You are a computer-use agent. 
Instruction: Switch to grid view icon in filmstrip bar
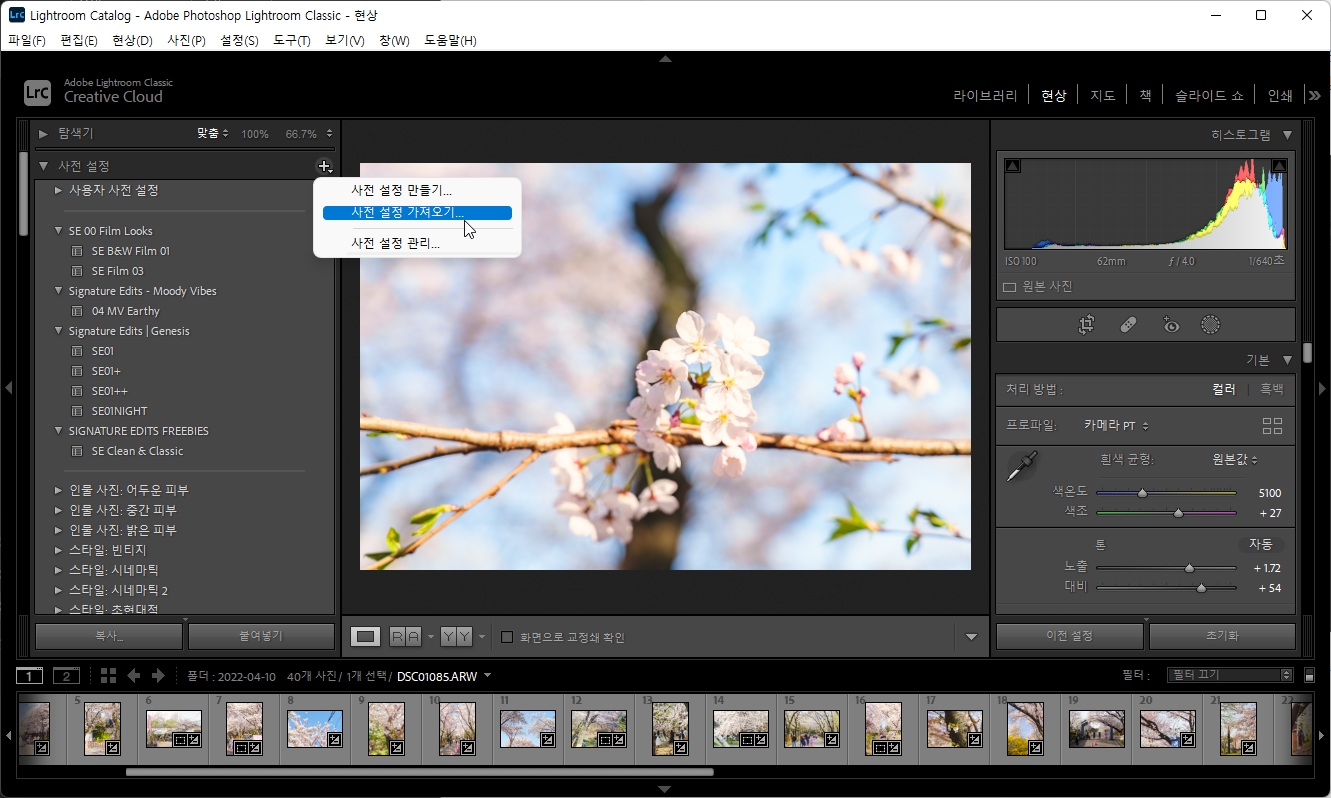pos(108,676)
